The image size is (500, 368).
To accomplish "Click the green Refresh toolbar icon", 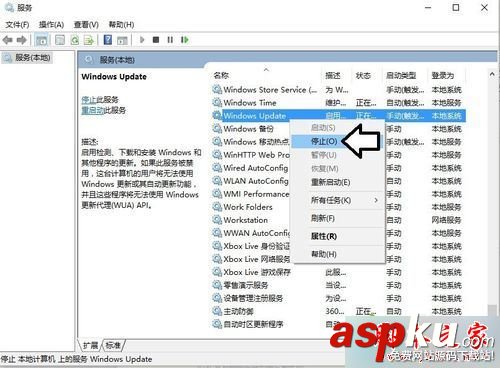I will (x=75, y=40).
